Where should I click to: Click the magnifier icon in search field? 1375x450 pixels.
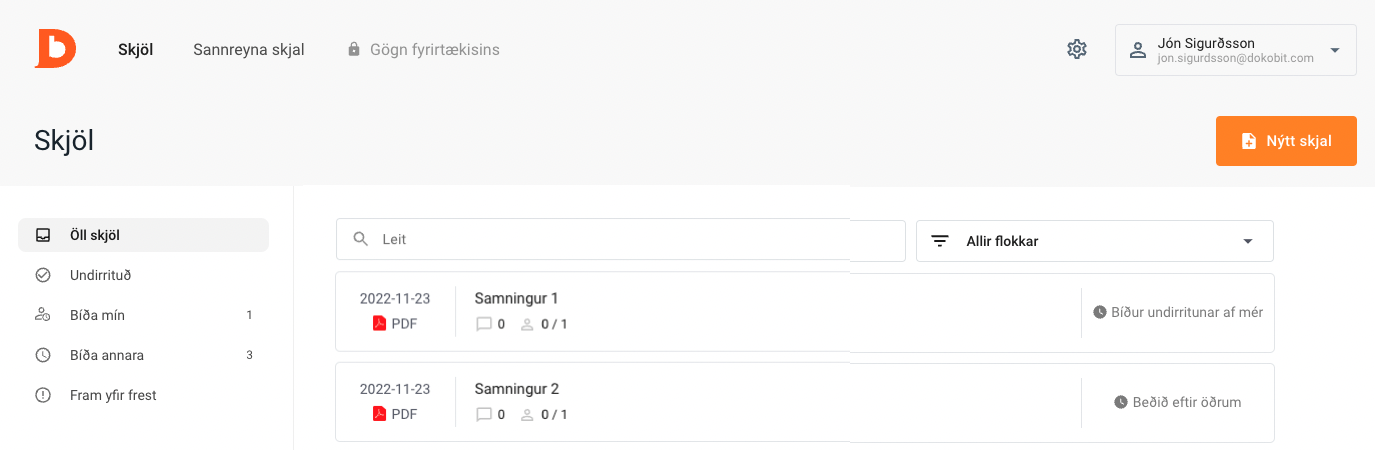coord(361,240)
